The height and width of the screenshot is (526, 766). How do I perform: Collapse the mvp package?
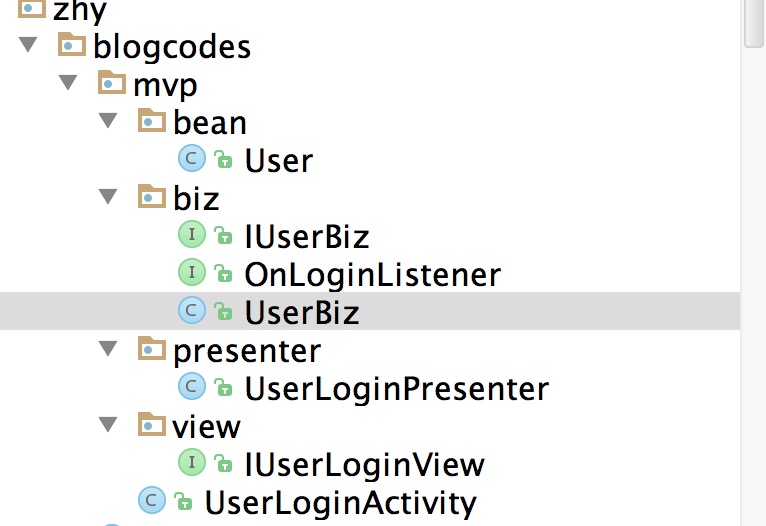[x=68, y=82]
